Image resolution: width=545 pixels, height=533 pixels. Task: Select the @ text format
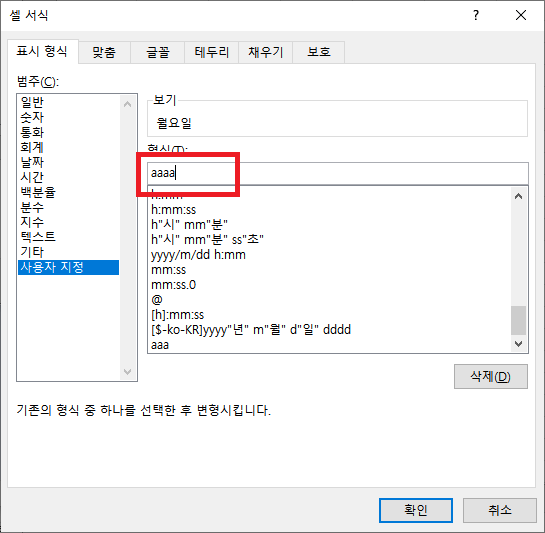click(330, 300)
